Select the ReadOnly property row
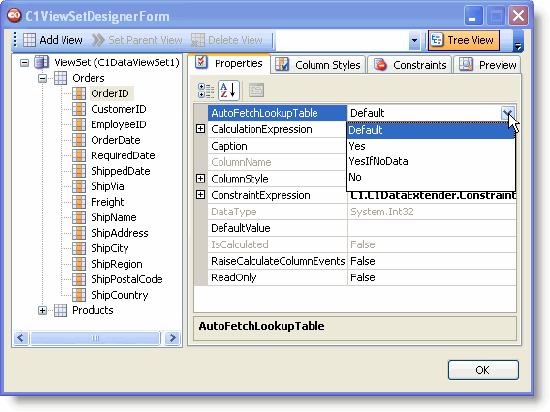Screen dimensions: 550x412 point(362,277)
